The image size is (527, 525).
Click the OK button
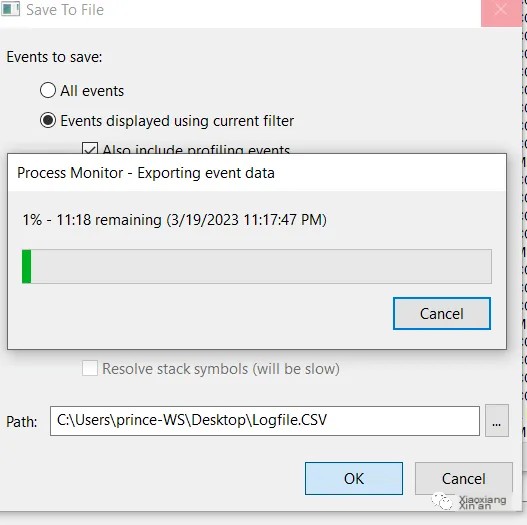354,479
